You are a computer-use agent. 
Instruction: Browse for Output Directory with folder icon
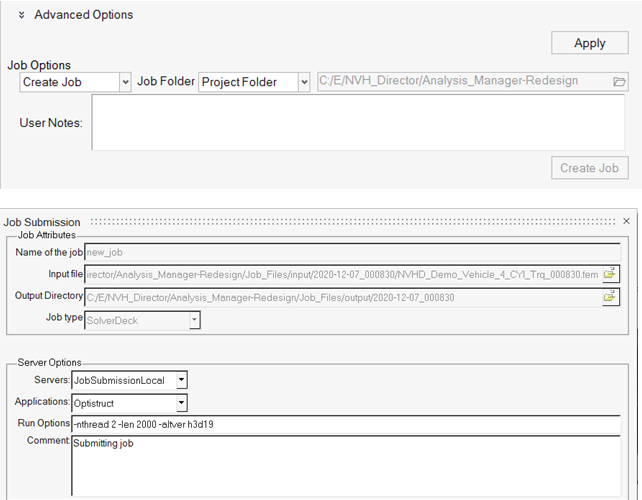pos(609,297)
